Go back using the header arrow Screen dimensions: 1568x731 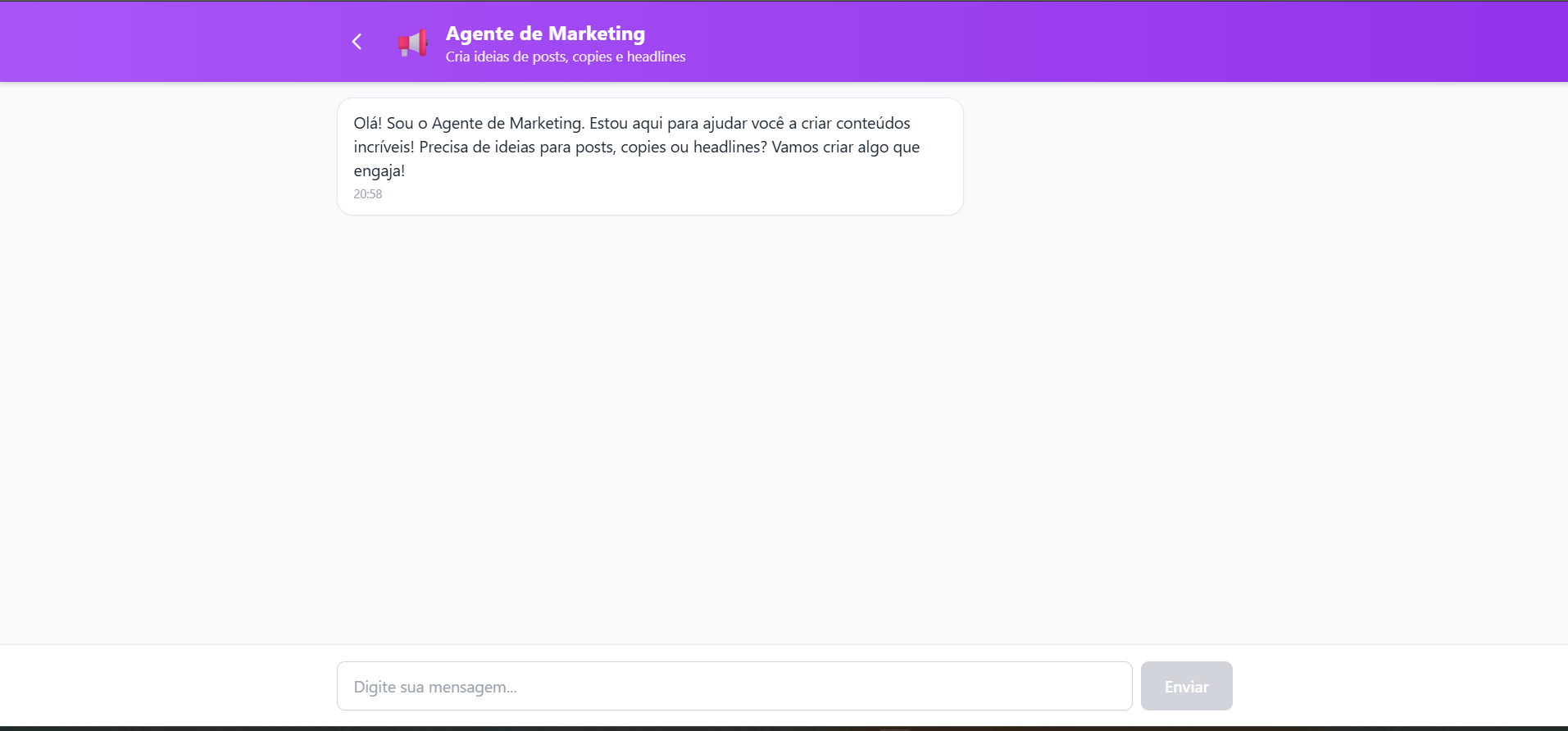coord(357,42)
